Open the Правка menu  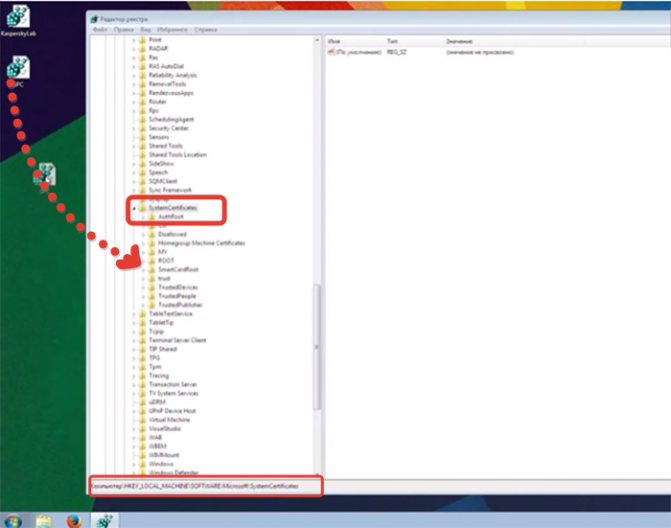click(x=124, y=30)
